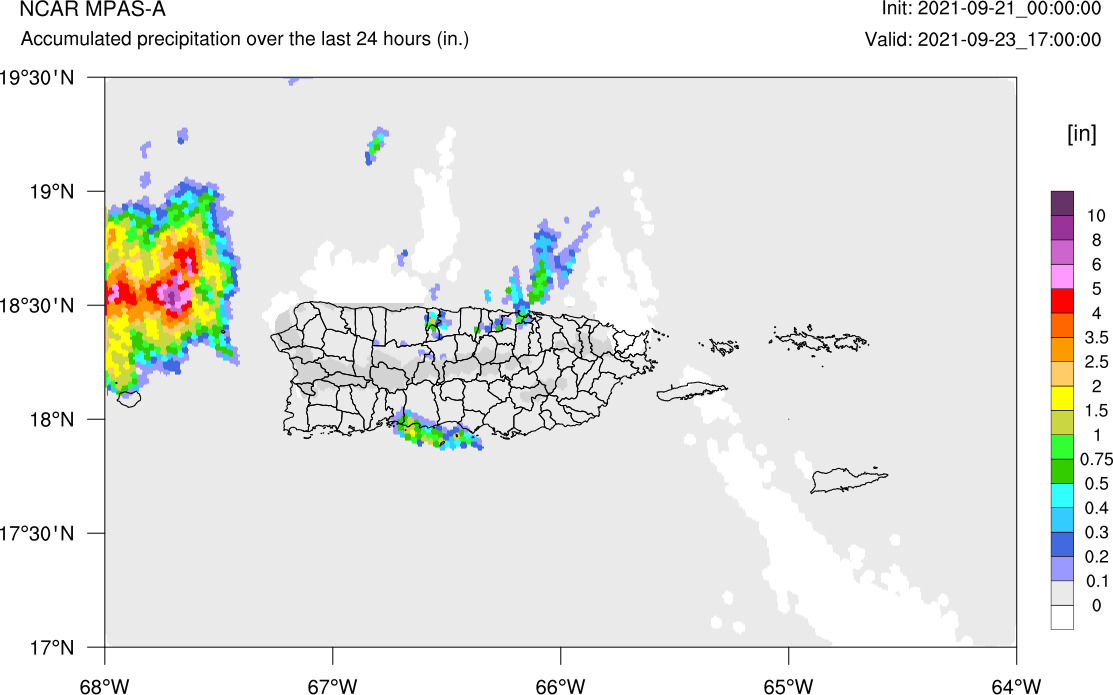Select the periwinkle swatch between 0.1 and 0.2
Image resolution: width=1113 pixels, height=695 pixels.
tap(1062, 569)
